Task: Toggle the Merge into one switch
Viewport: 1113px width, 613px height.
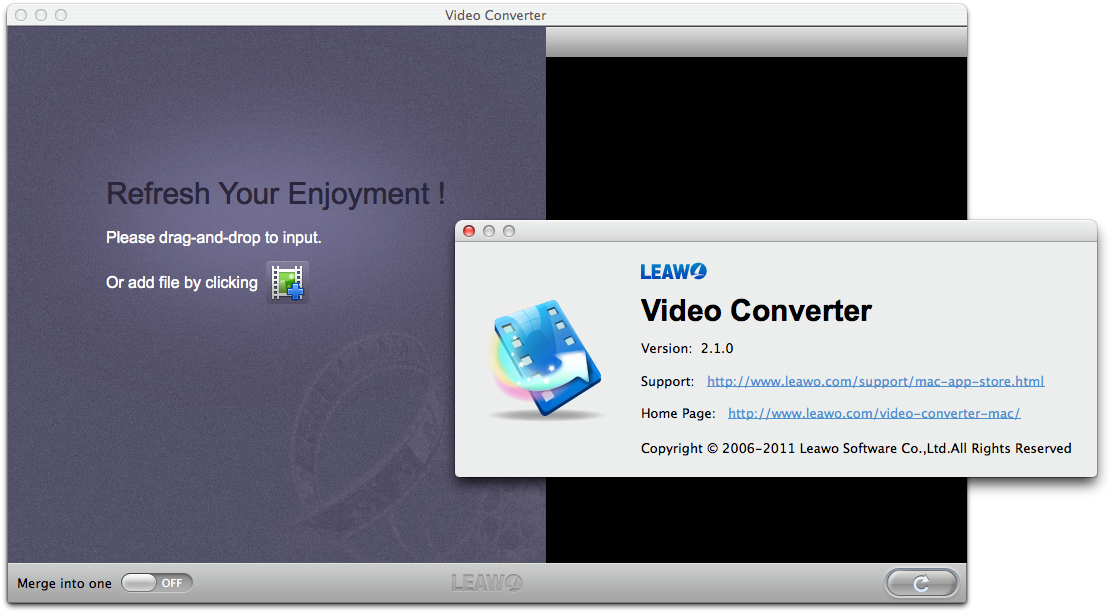Action: tap(157, 583)
